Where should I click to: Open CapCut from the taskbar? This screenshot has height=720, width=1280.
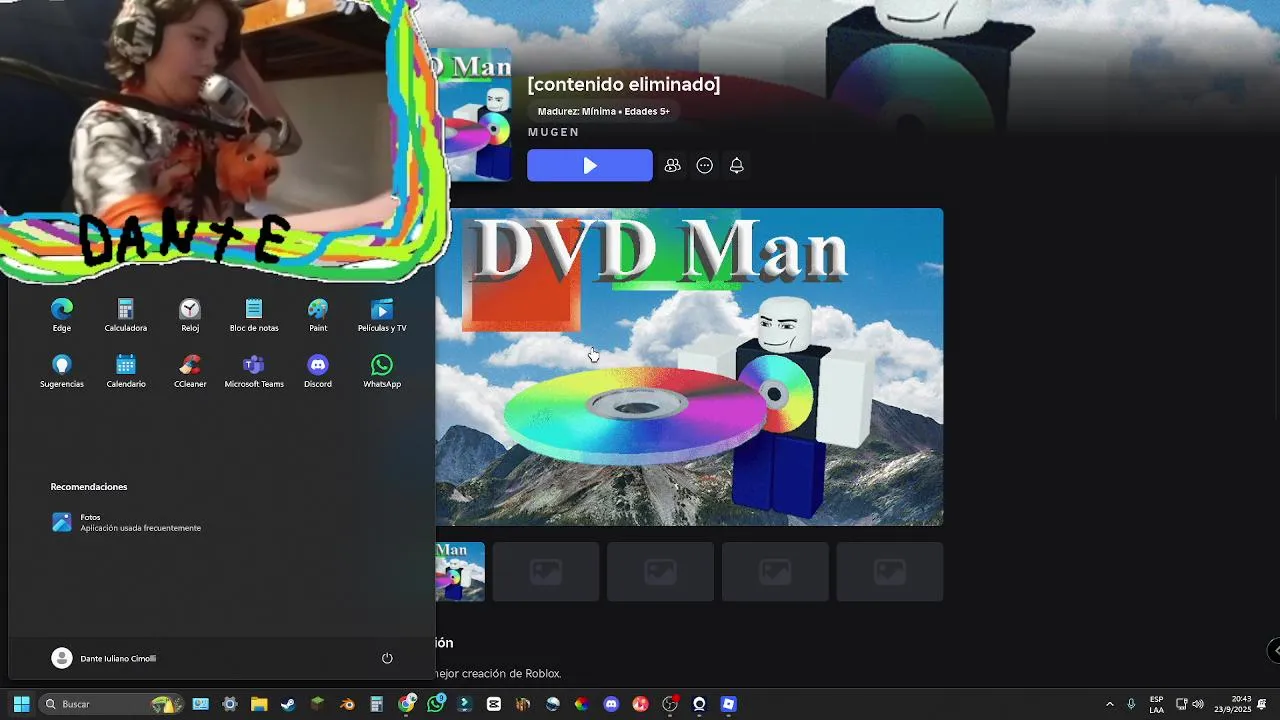point(493,704)
